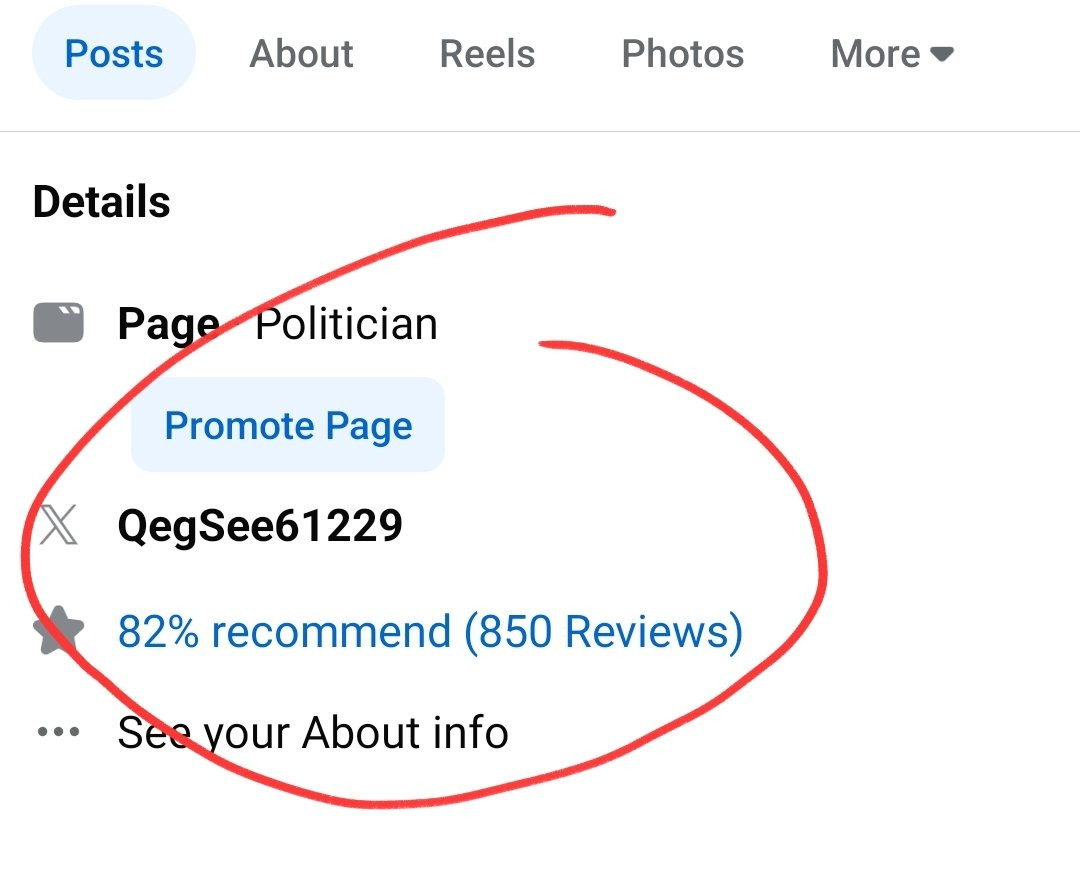1080x886 pixels.
Task: Click the Politician category text
Action: pyautogui.click(x=346, y=323)
